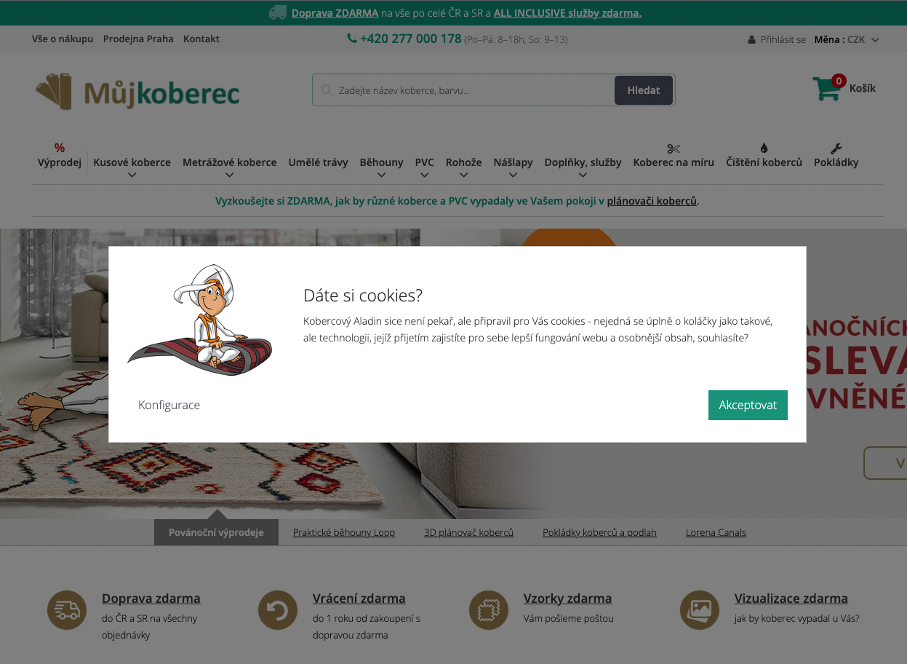Open the shopping cart icon
The height and width of the screenshot is (664, 908).
(826, 88)
